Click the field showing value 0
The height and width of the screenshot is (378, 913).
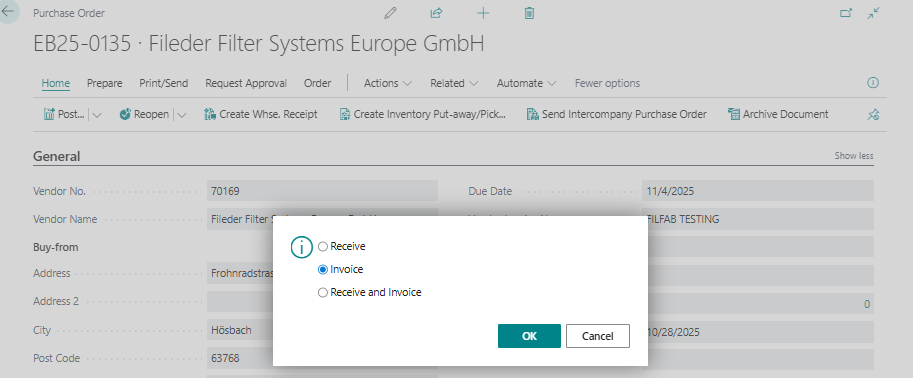(x=760, y=304)
